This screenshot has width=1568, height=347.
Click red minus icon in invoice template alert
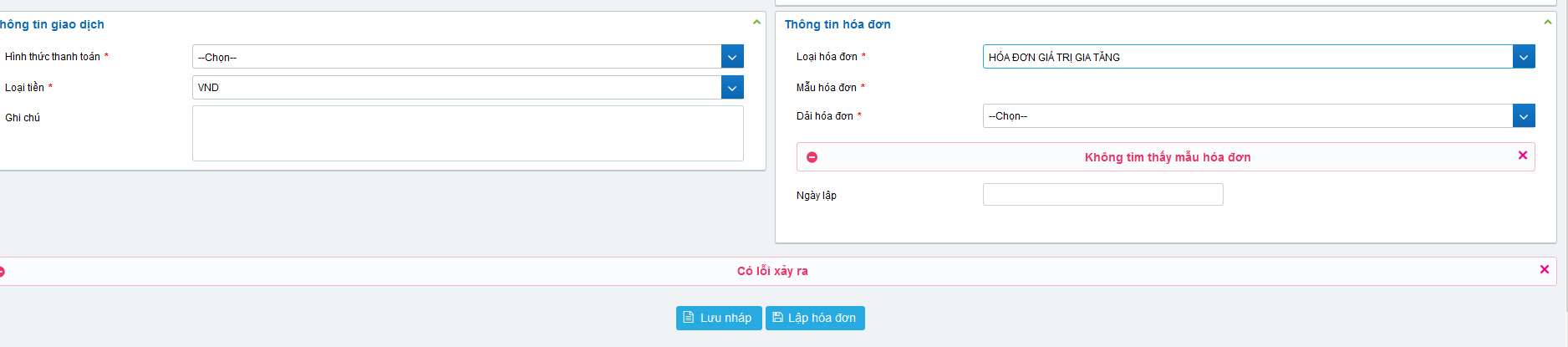(812, 157)
